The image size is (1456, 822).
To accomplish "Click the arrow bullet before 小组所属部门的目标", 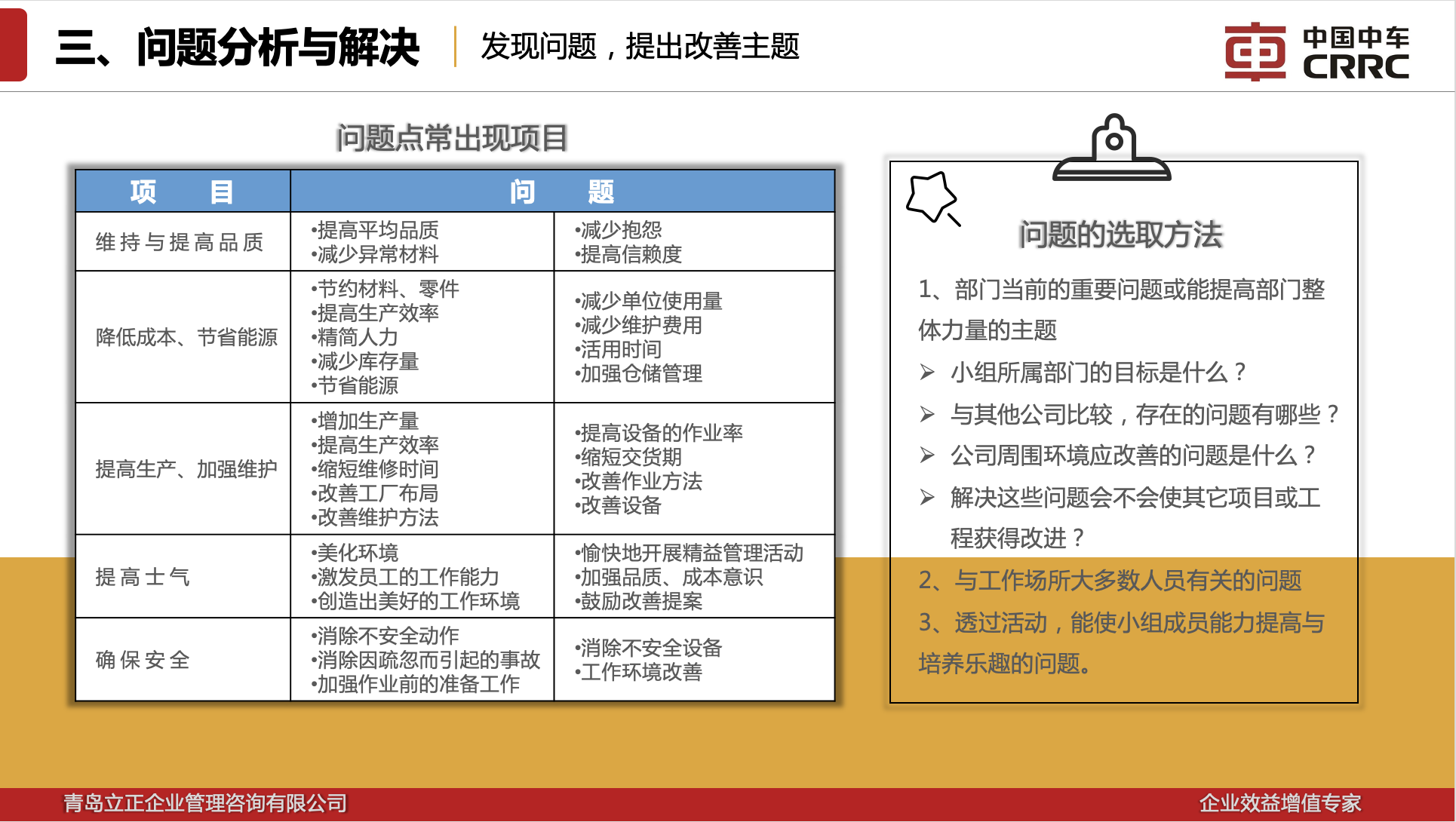I will (927, 373).
